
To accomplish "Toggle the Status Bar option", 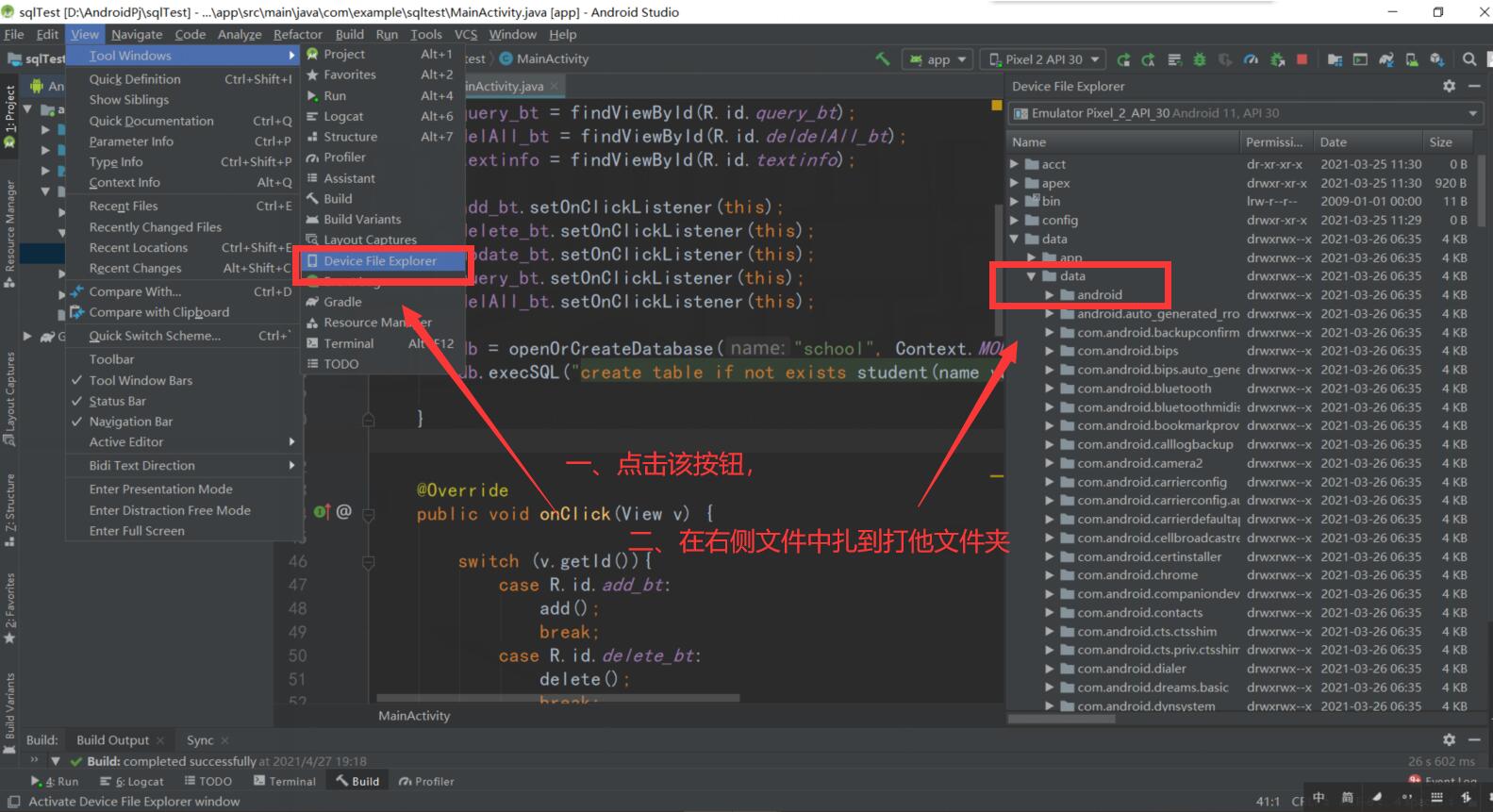I will (117, 401).
